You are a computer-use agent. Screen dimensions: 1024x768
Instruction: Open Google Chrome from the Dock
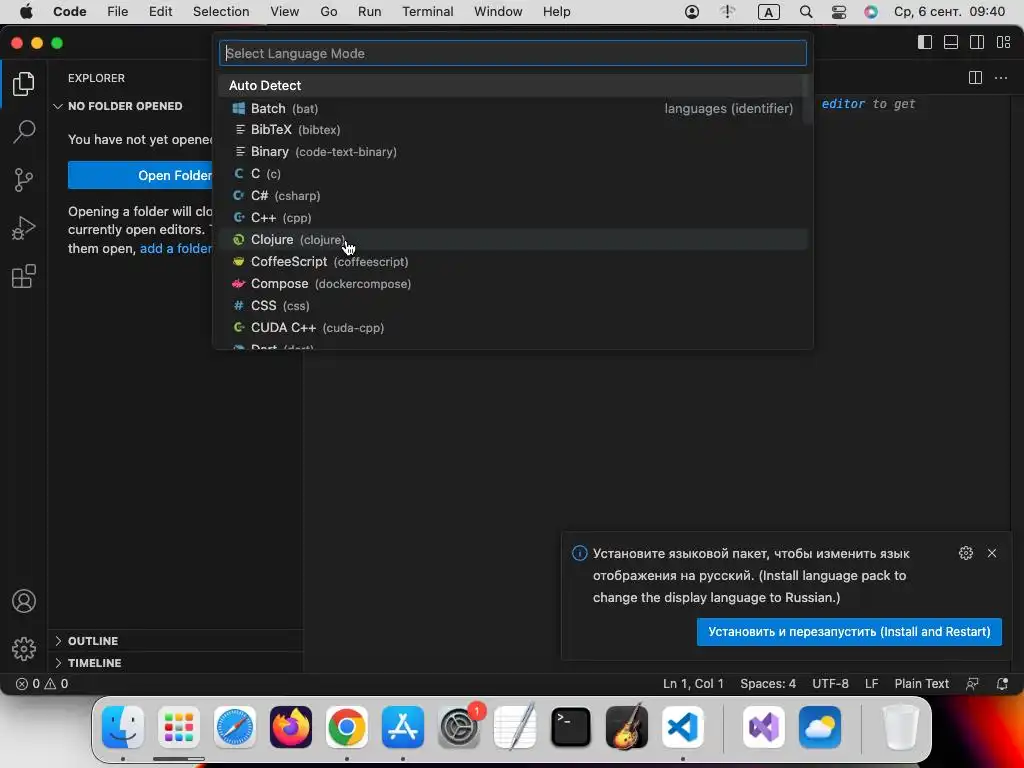pyautogui.click(x=347, y=727)
